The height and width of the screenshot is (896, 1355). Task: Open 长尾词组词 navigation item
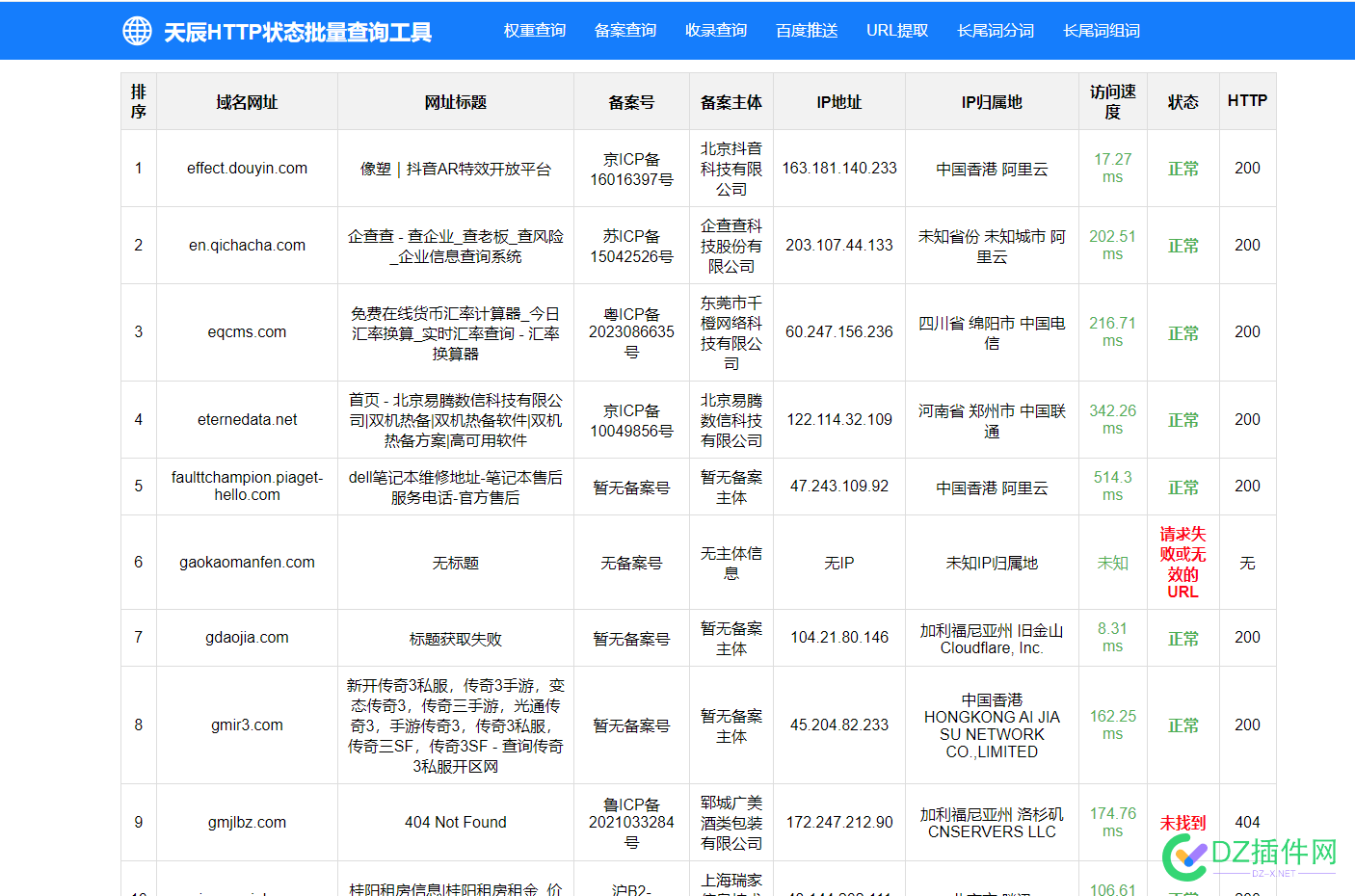pos(1102,31)
